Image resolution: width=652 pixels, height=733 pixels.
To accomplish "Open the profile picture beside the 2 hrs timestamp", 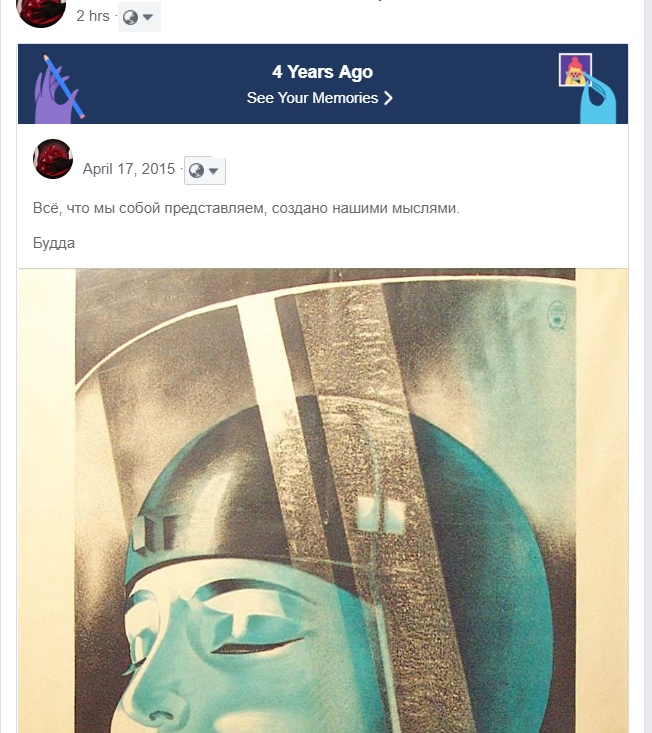I will [x=41, y=12].
